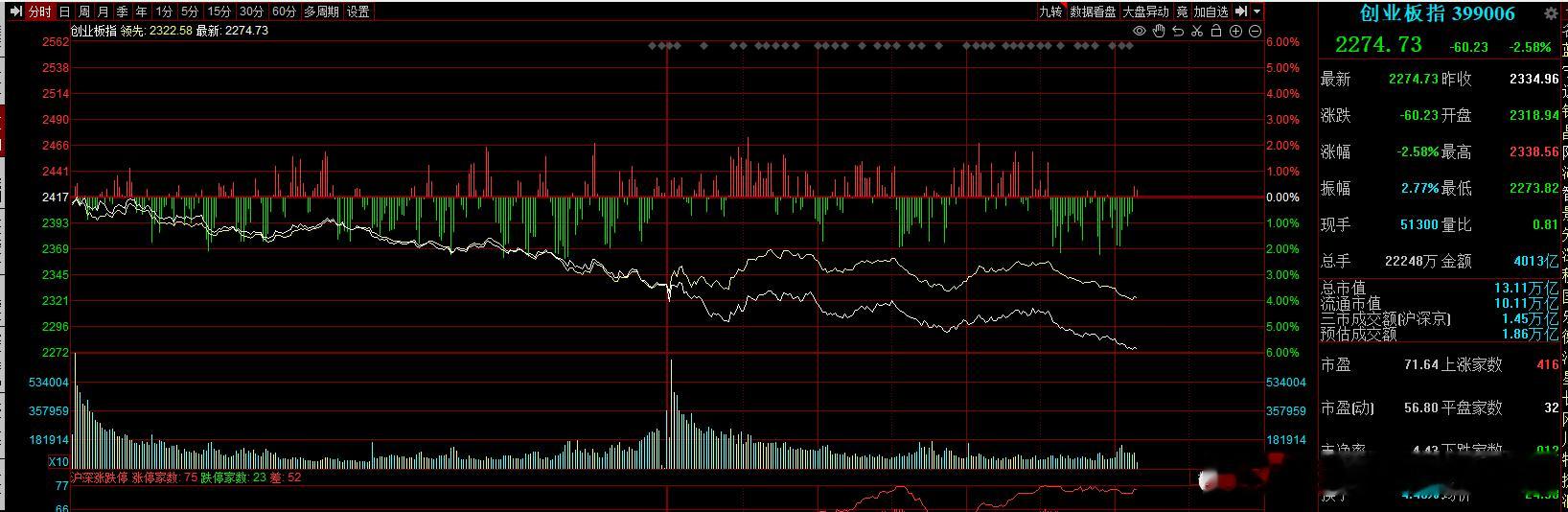This screenshot has height=512, width=1568.
Task: Click the plus zoom-in circle icon
Action: tap(1236, 31)
